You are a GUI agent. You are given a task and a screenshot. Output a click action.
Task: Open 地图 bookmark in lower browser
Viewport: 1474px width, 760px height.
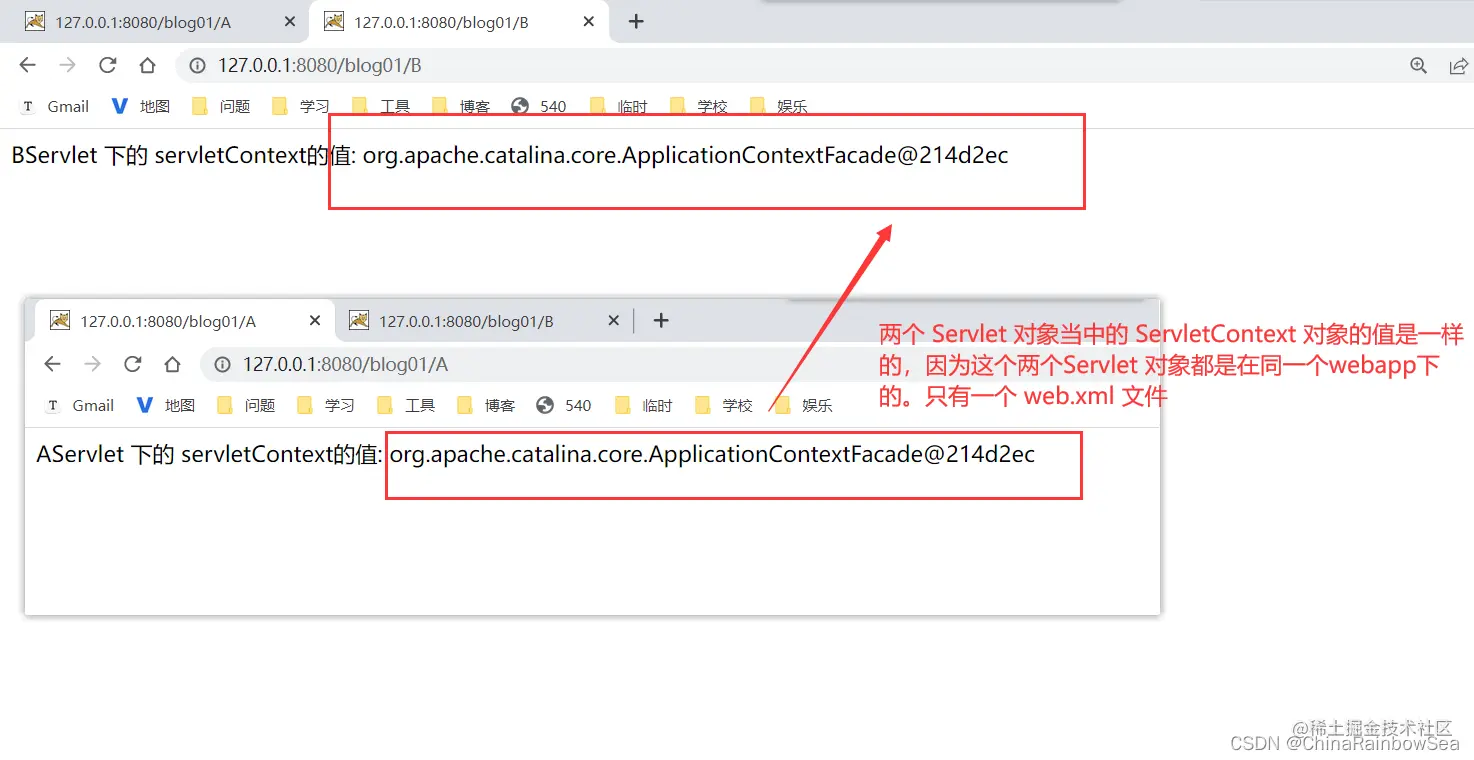[x=167, y=405]
